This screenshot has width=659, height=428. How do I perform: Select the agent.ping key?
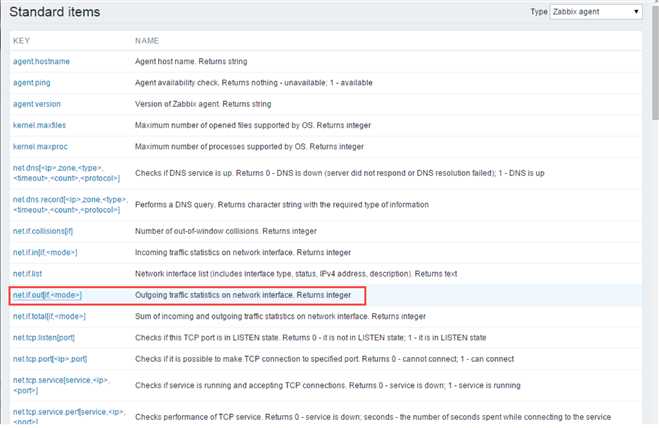coord(32,83)
